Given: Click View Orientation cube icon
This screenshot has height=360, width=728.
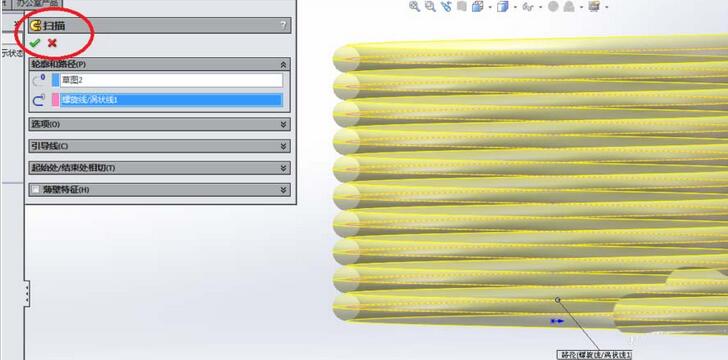Looking at the screenshot, I should pos(477,6).
